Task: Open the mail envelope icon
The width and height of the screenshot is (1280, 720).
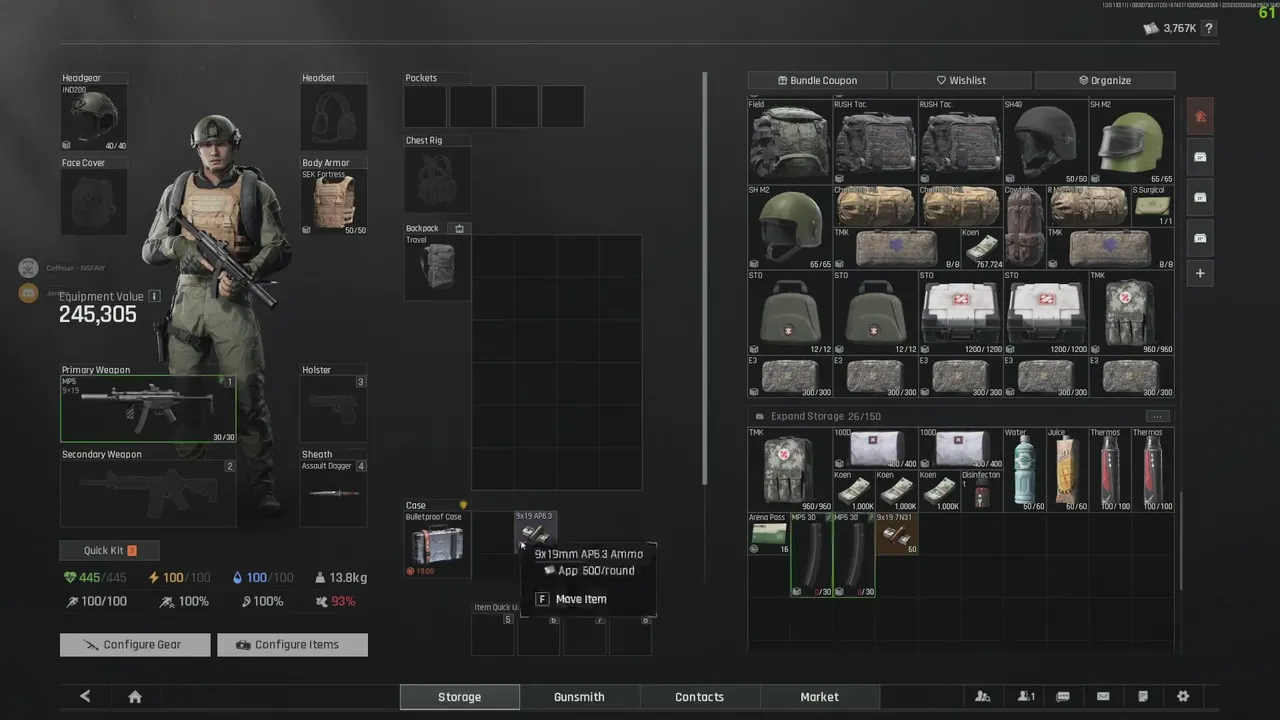Action: pyautogui.click(x=1103, y=697)
